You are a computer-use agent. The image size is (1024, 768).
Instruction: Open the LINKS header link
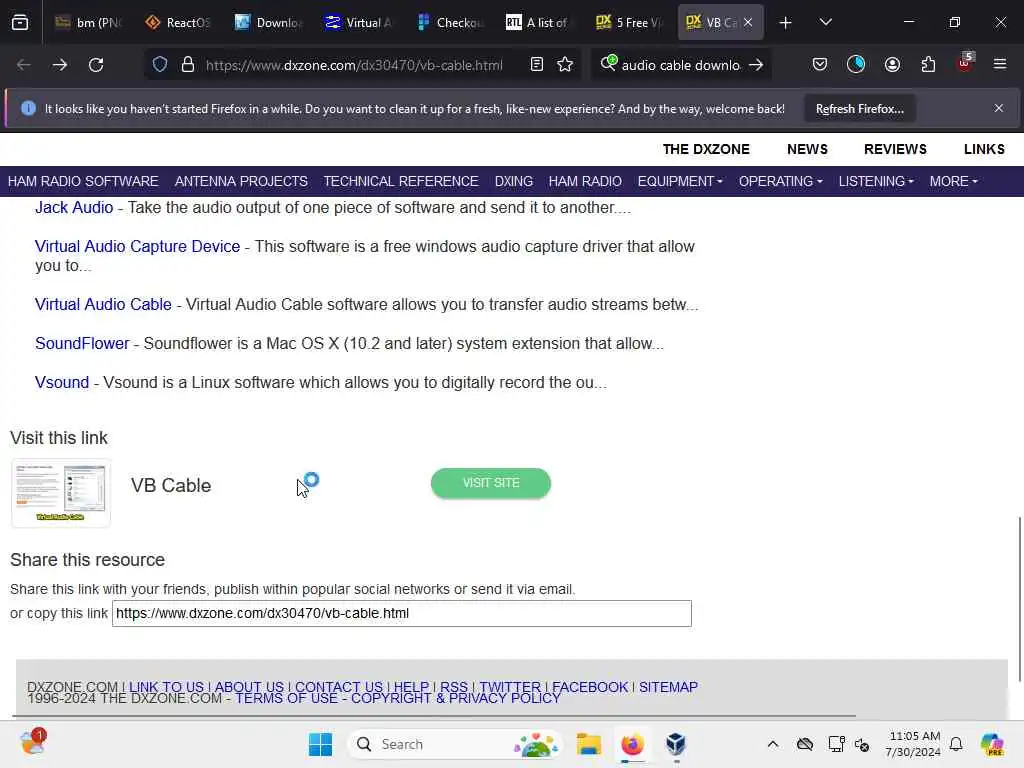point(984,149)
